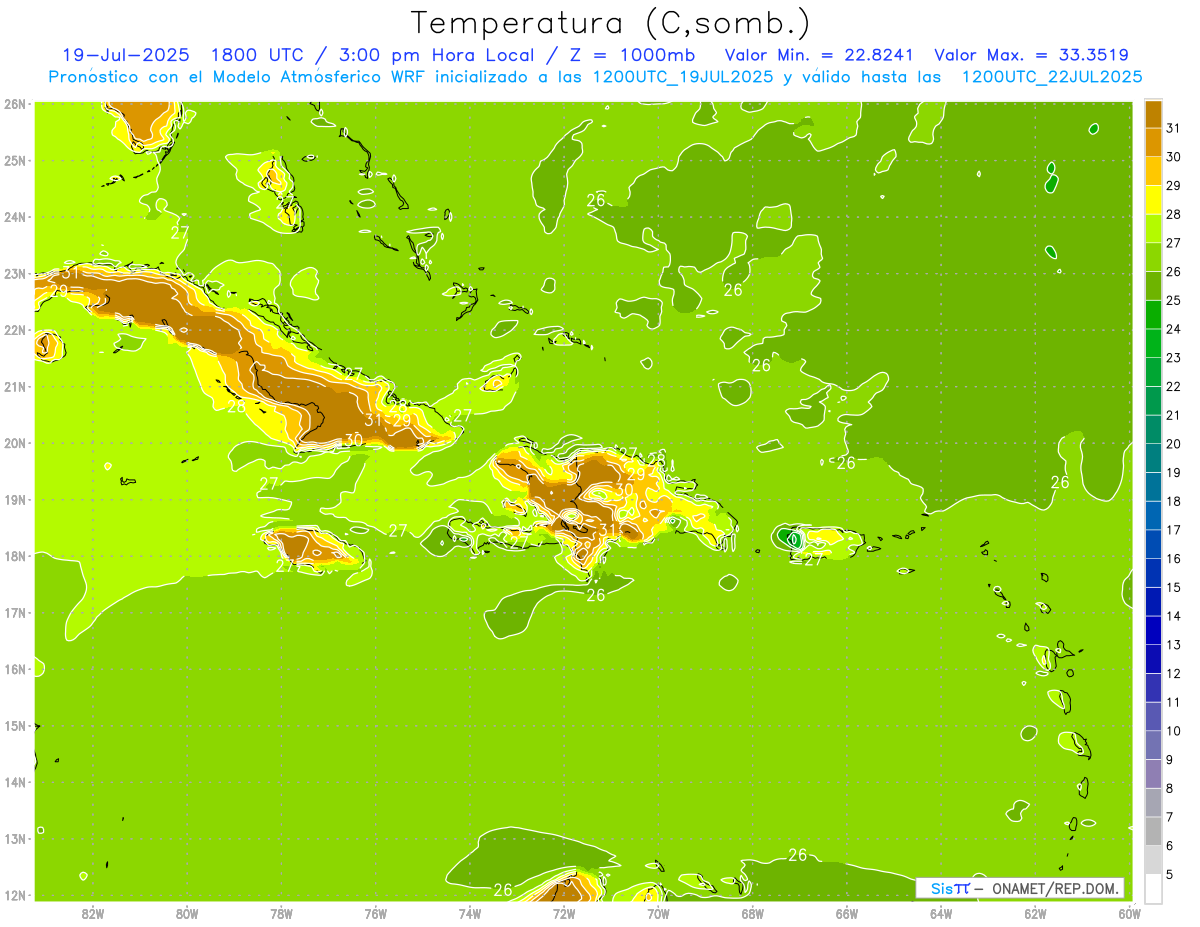Click the "ONAMET/REP.DOM." credit label
Viewport: 1200px width, 927px height.
click(x=1056, y=888)
